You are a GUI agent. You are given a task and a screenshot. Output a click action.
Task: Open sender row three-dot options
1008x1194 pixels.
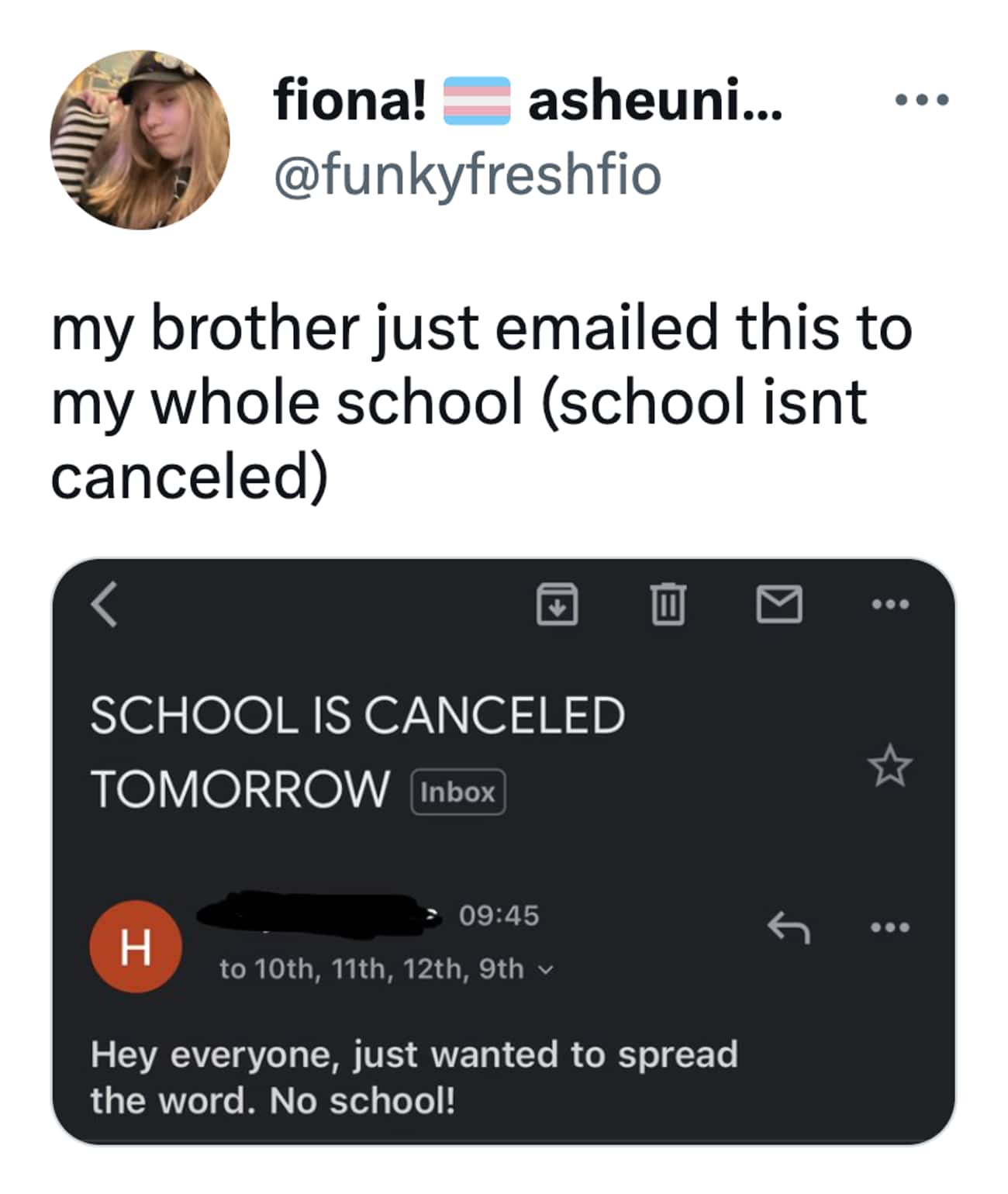(889, 927)
